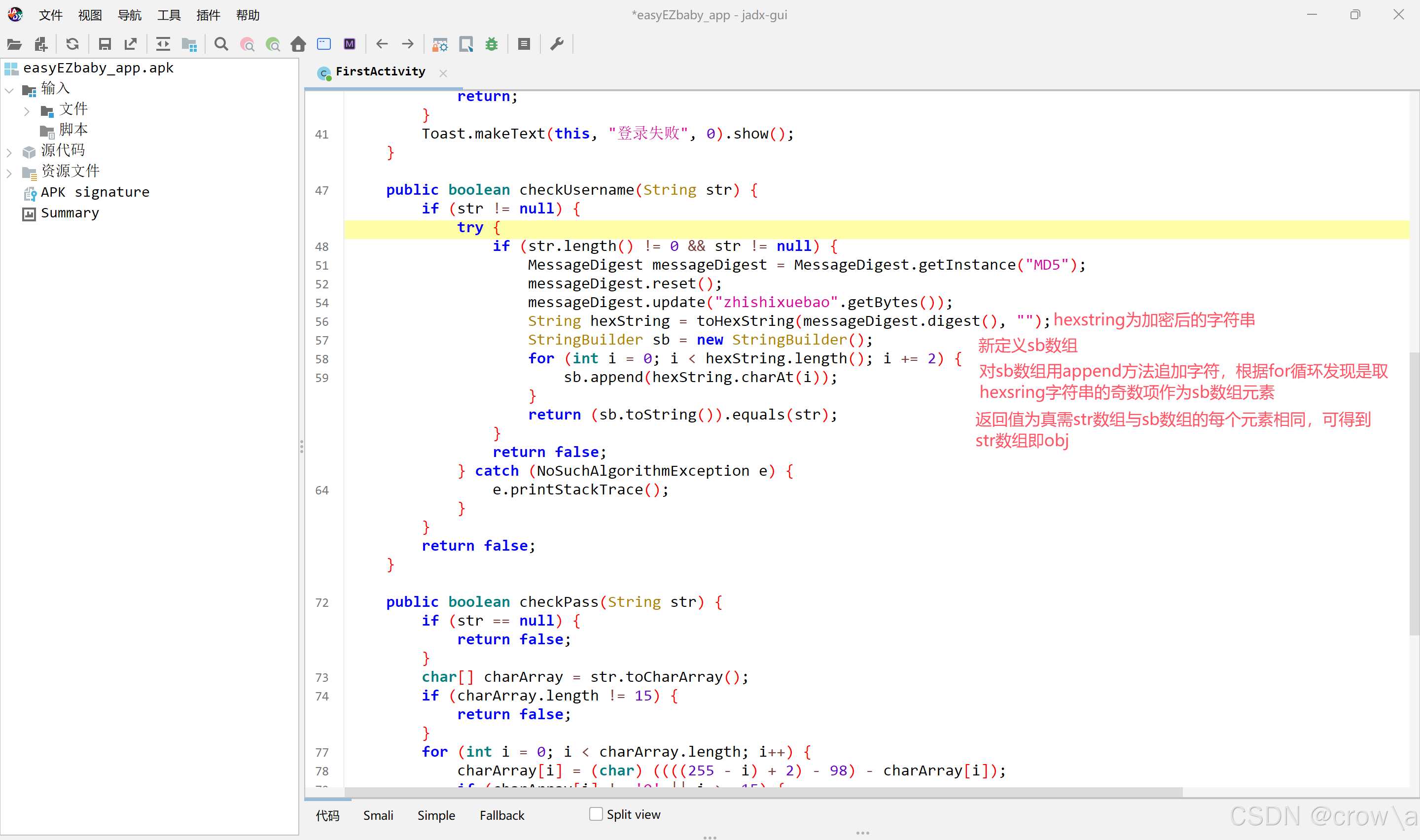Viewport: 1420px width, 840px height.
Task: Click the preferences wrench icon
Action: point(557,44)
